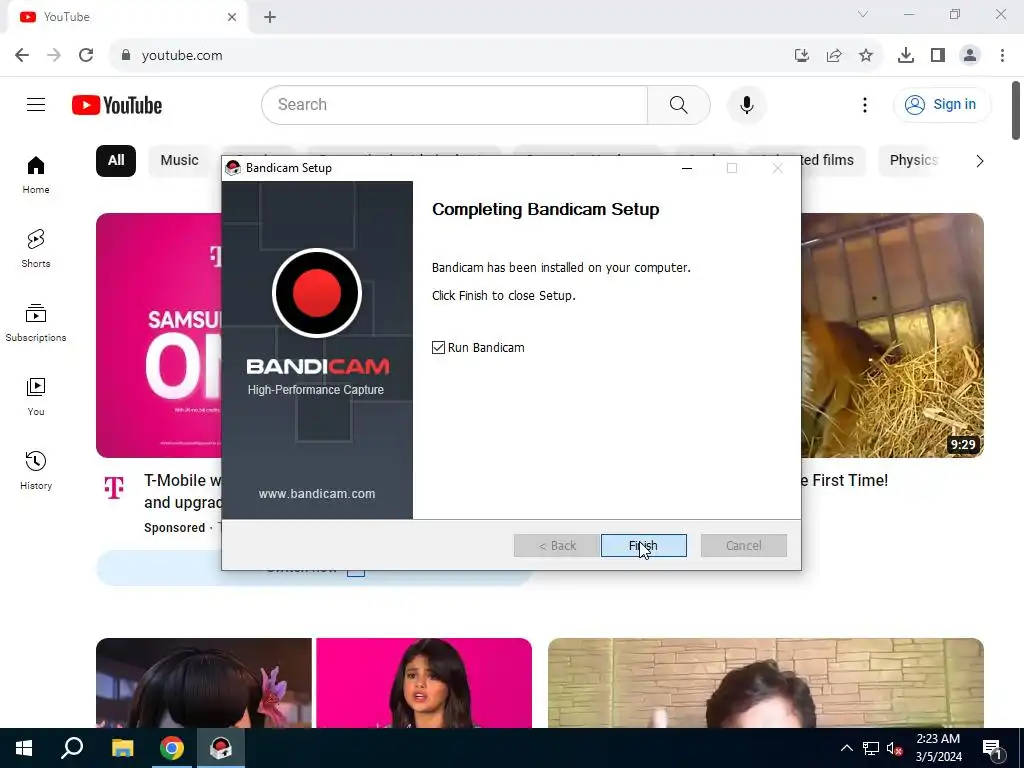The image size is (1024, 768).
Task: Click Chrome icon in taskbar
Action: pos(172,748)
